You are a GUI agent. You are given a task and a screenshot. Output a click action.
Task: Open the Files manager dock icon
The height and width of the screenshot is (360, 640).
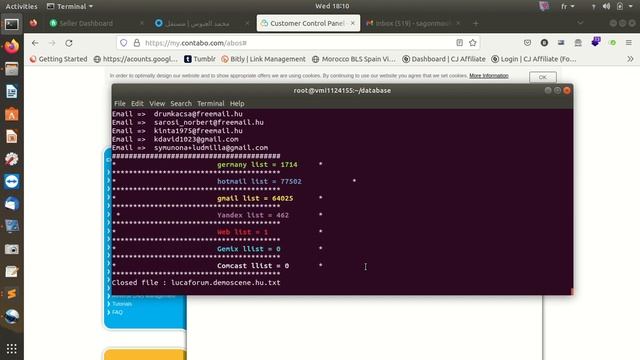[11, 69]
